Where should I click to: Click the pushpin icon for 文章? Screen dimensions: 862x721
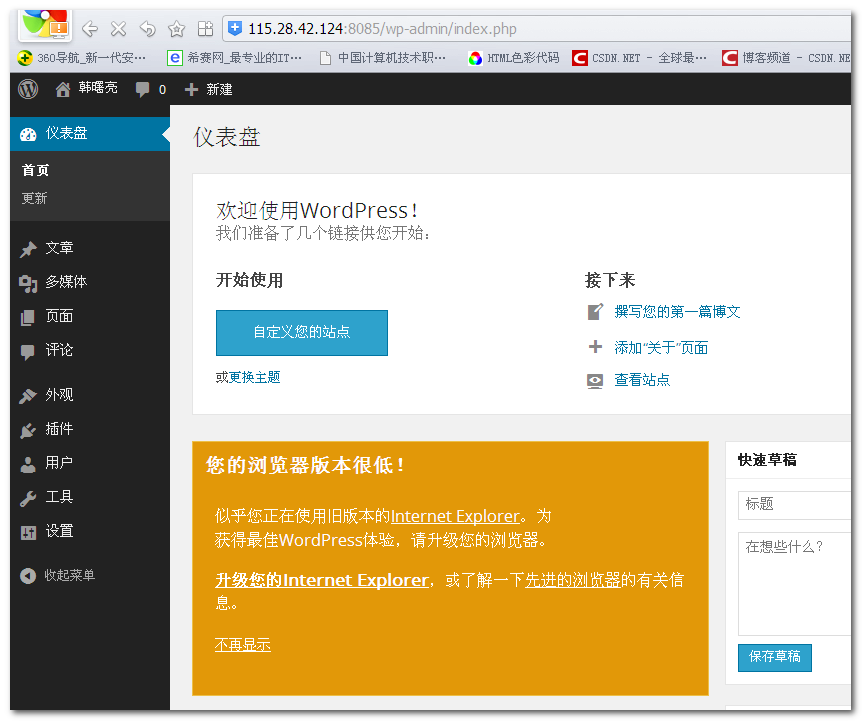pos(28,249)
